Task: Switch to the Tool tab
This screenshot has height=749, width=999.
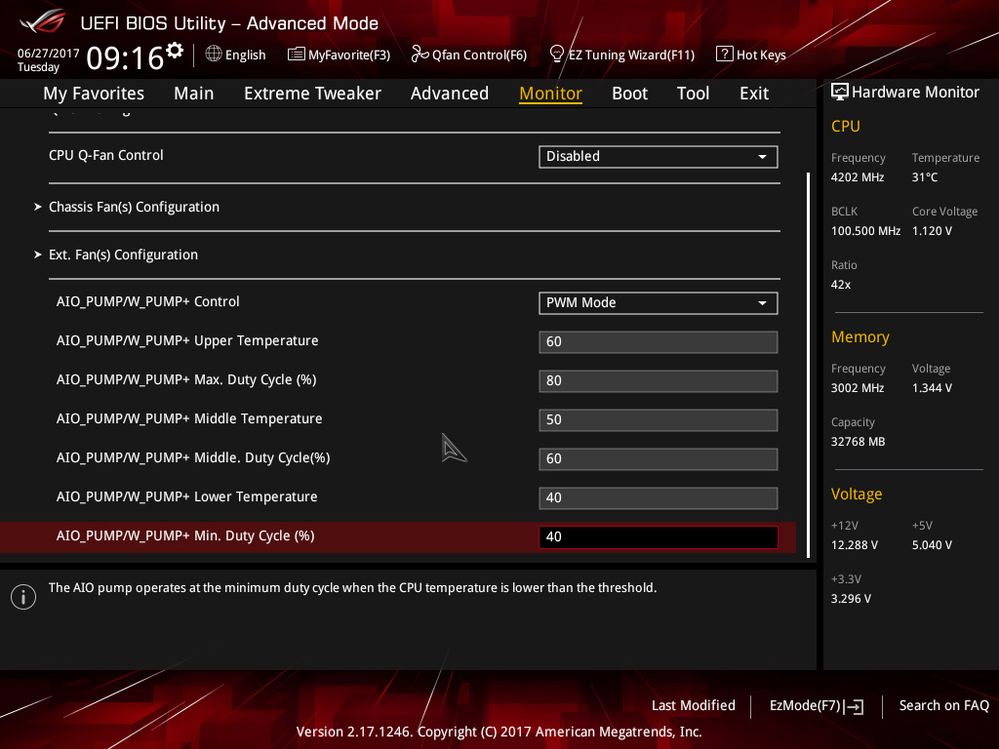Action: (693, 93)
